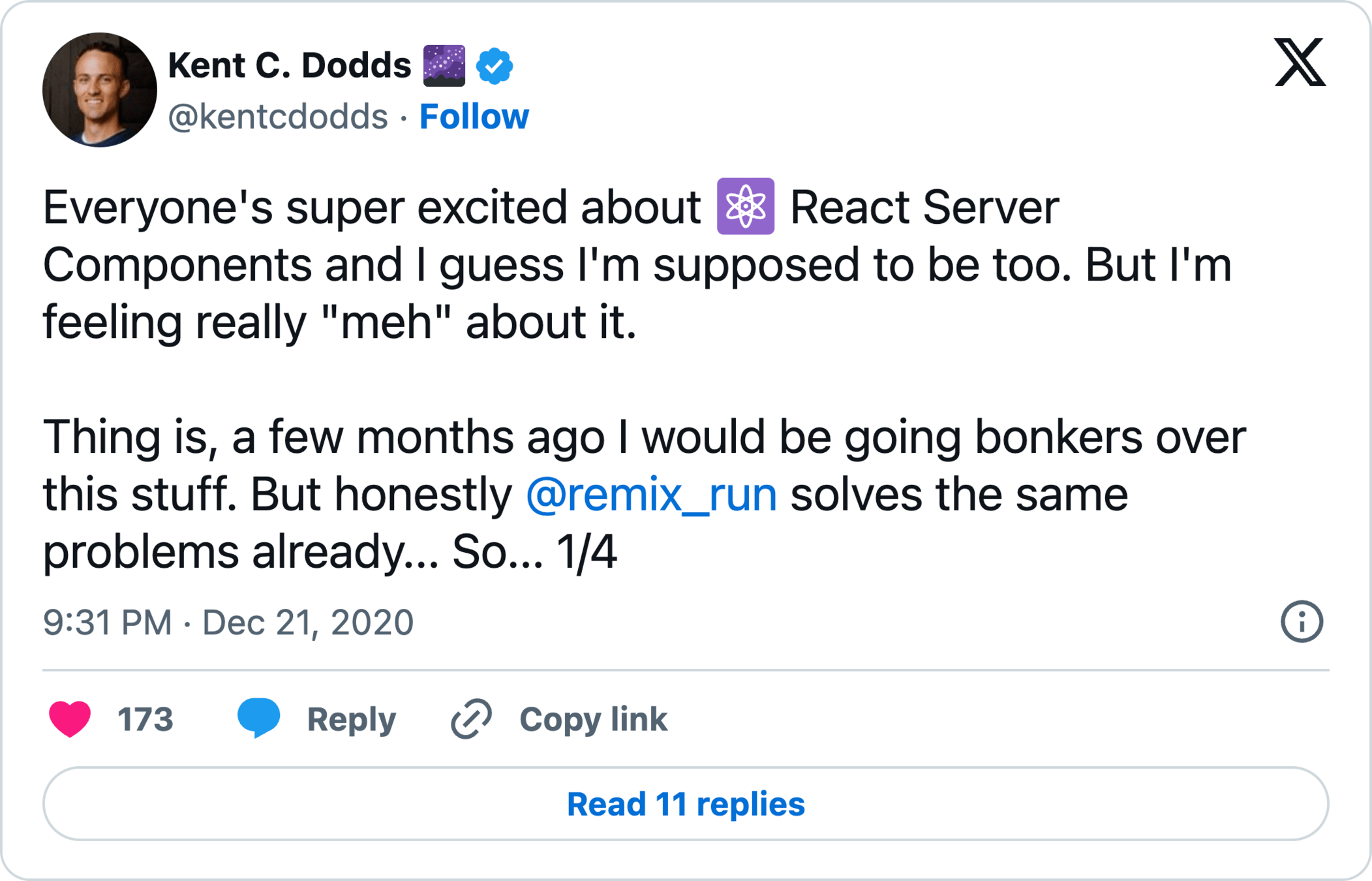
Task: Click the blue verified badge
Action: tap(494, 66)
